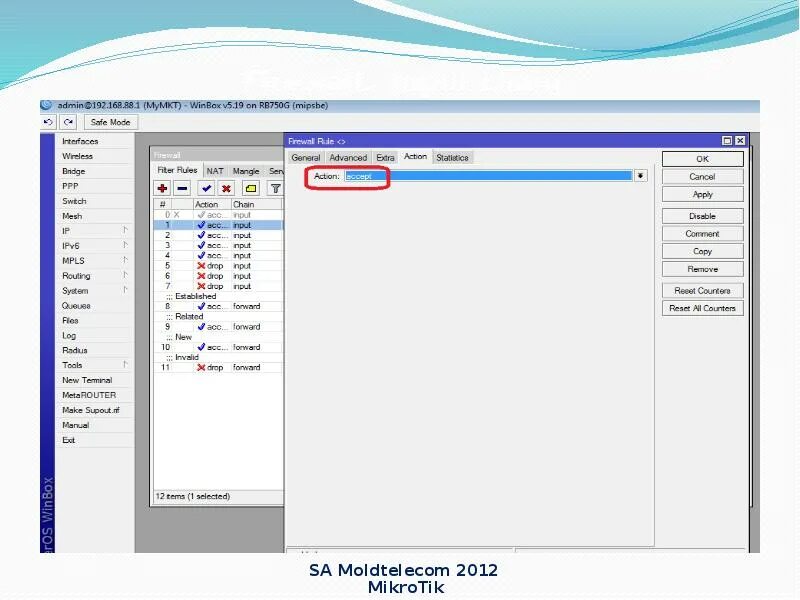Switch to the Mangle tab
The height and width of the screenshot is (600, 800).
[x=246, y=171]
